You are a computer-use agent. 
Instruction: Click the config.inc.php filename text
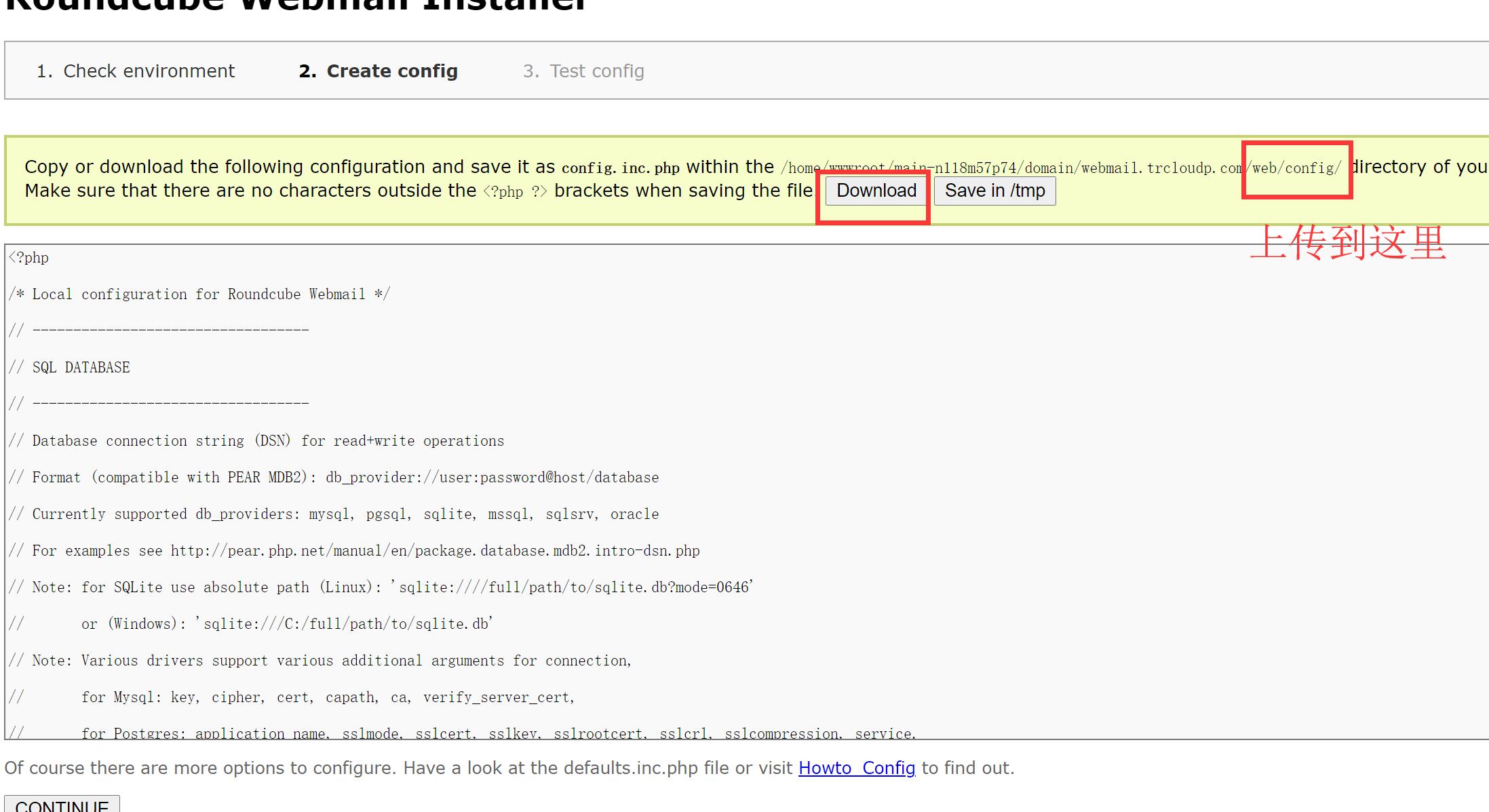(620, 168)
